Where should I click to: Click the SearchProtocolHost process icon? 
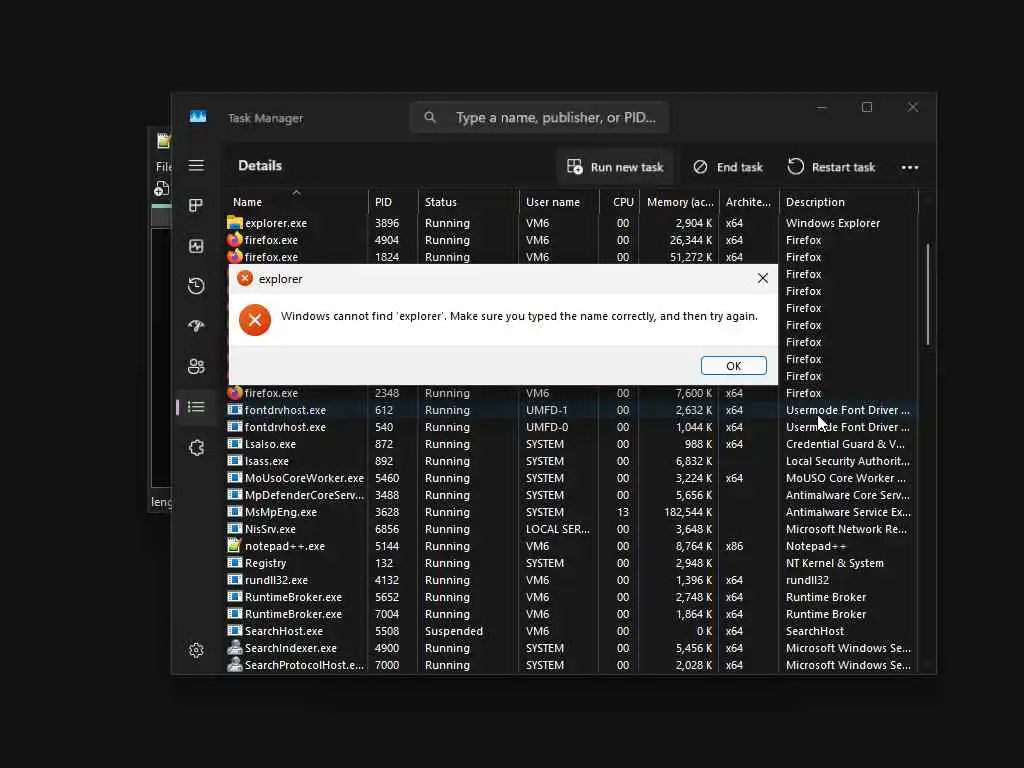click(x=234, y=664)
